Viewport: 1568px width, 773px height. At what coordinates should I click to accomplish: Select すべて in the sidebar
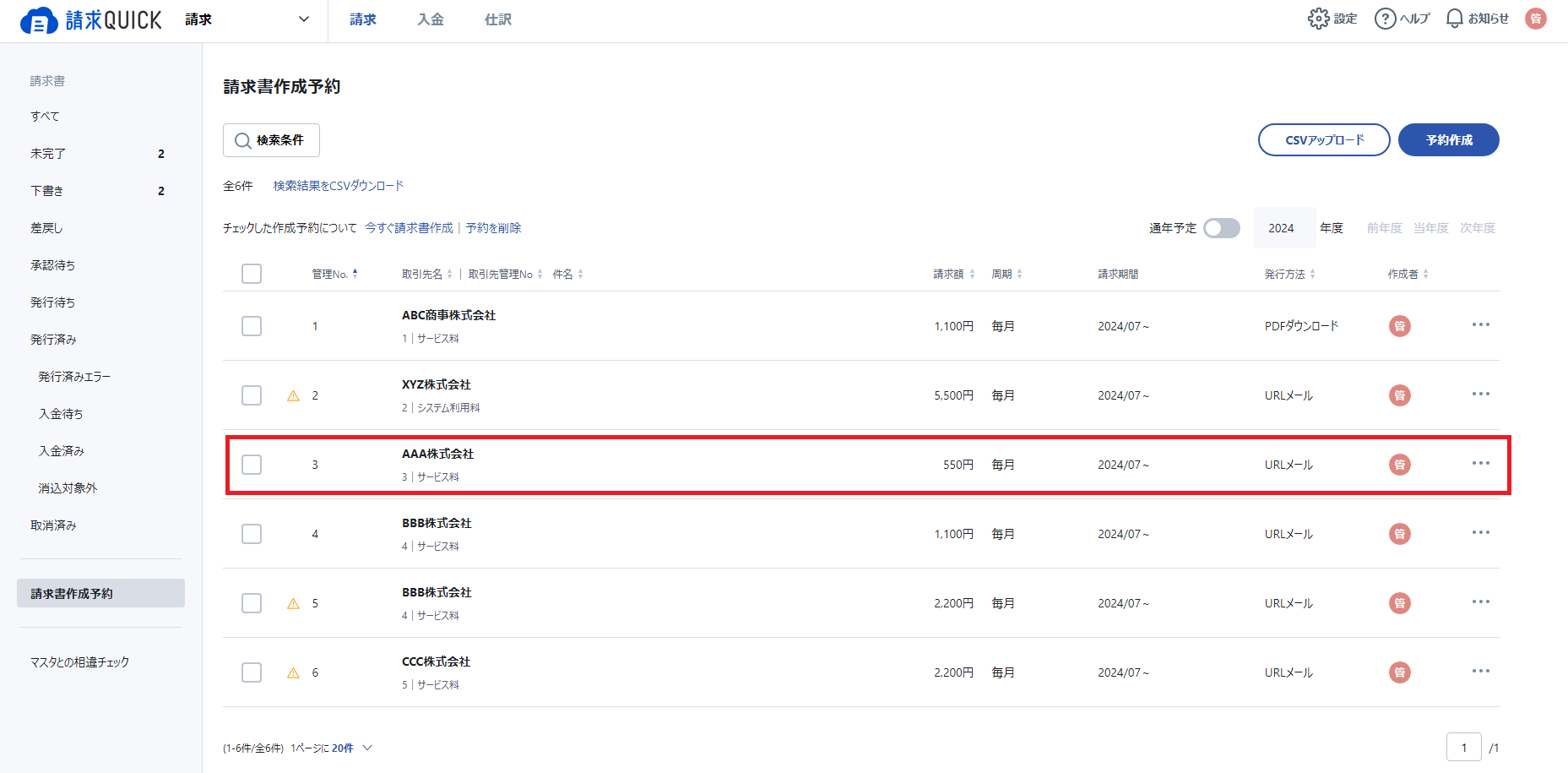coord(45,117)
